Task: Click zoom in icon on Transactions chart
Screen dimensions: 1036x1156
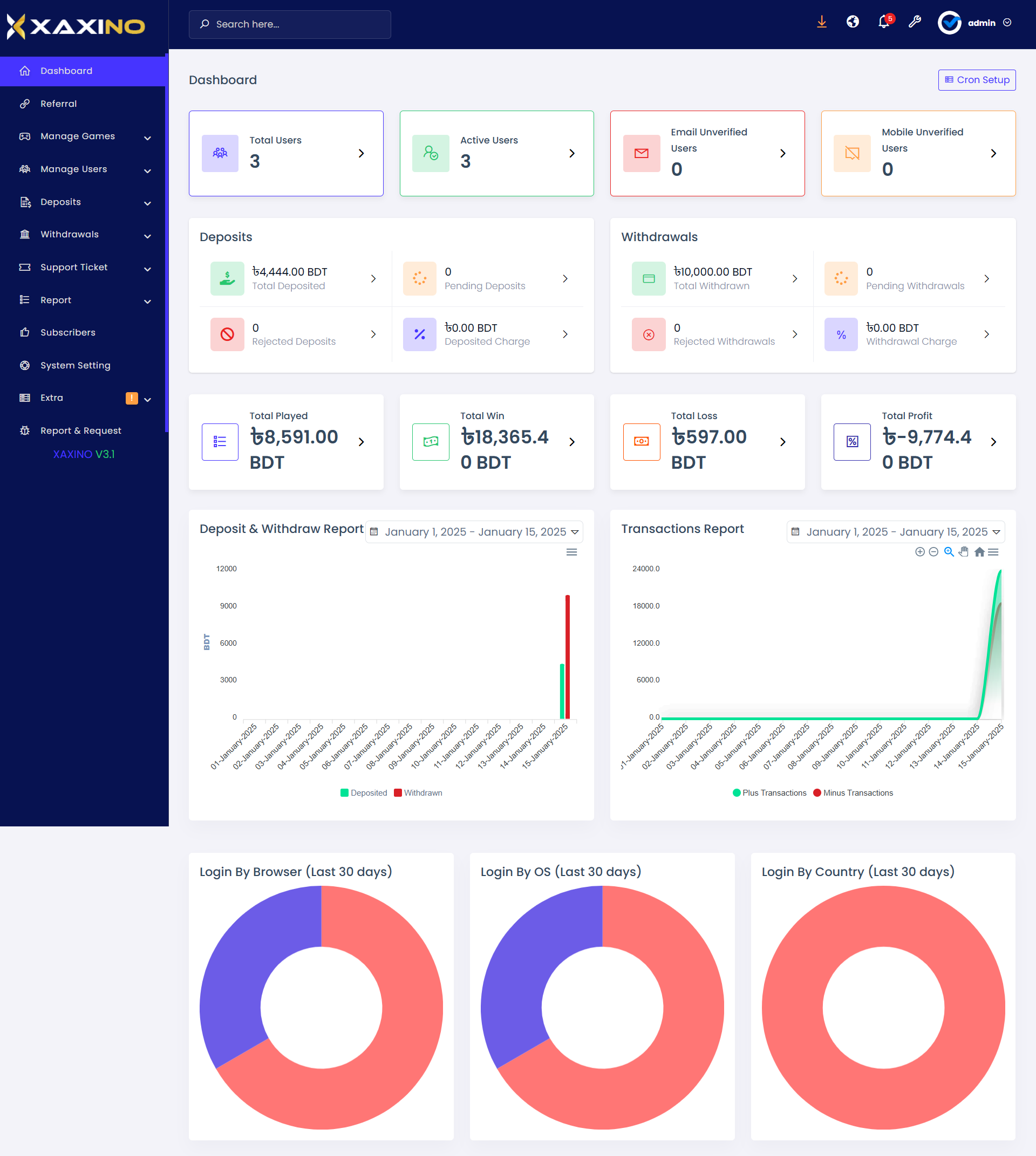Action: (x=919, y=551)
